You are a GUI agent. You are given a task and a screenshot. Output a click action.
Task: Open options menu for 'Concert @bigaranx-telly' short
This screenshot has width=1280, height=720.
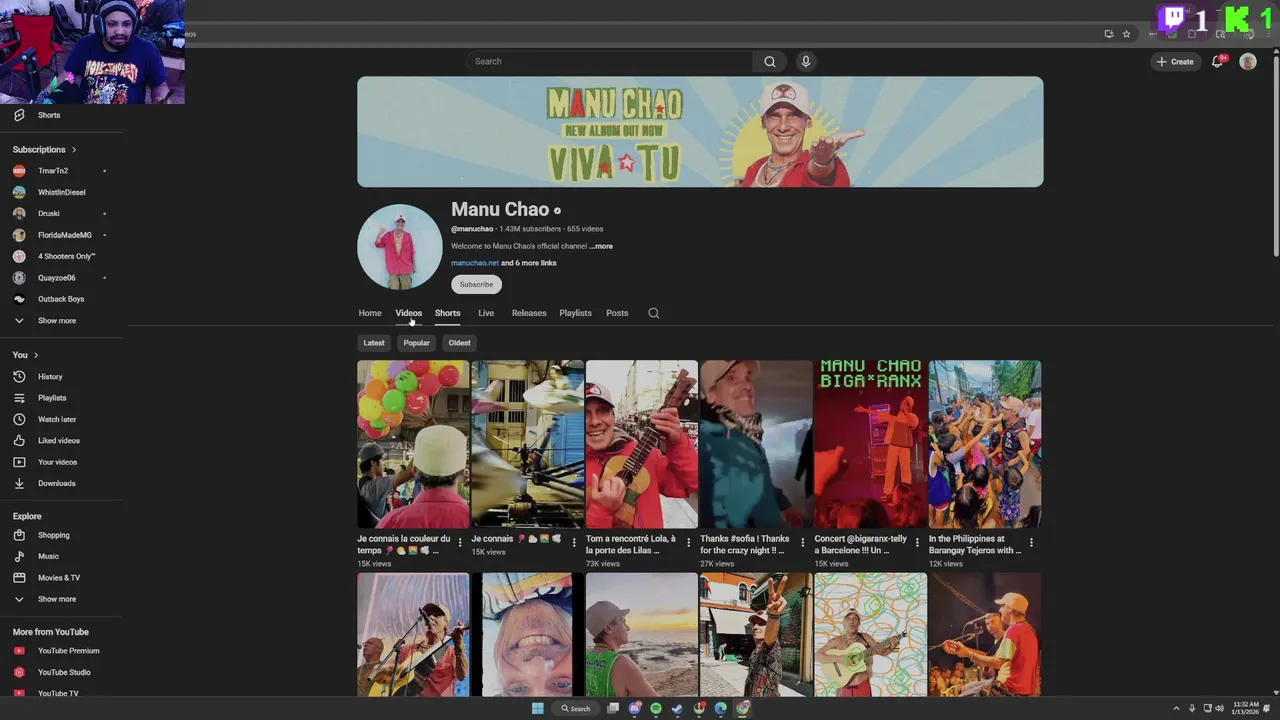tap(917, 542)
